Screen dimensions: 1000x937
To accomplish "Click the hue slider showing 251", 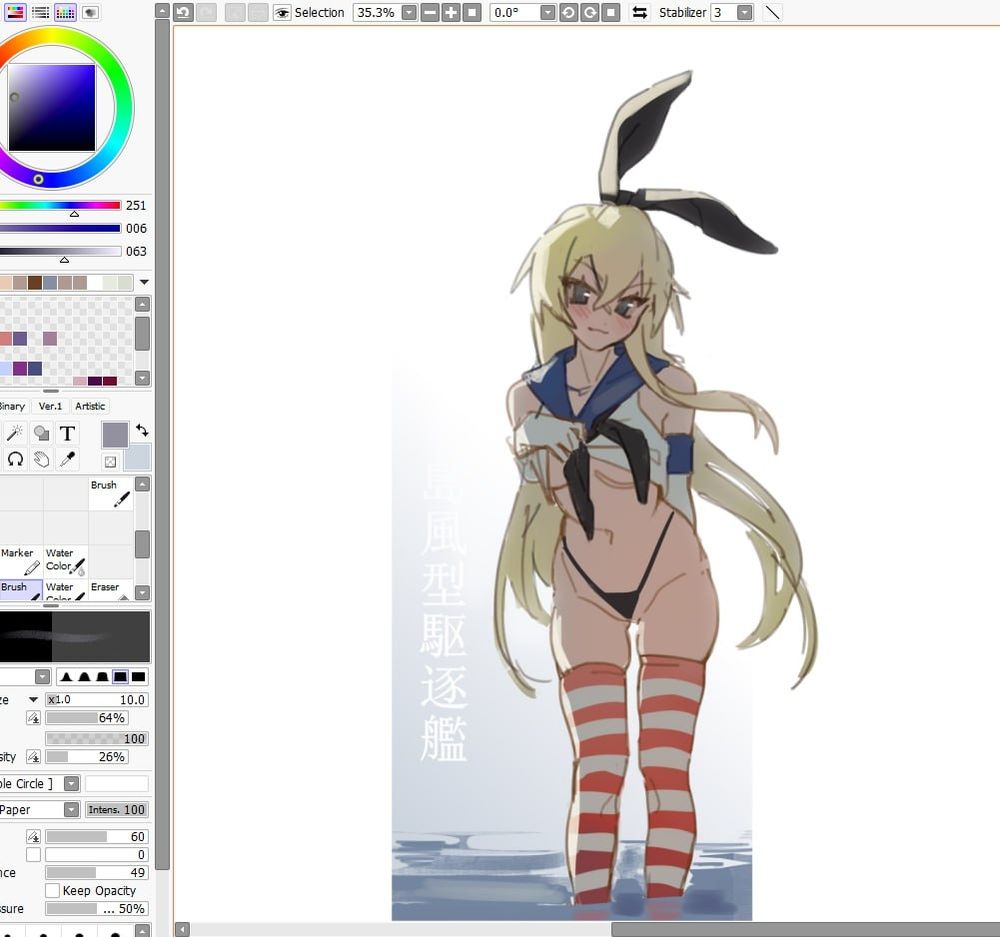I will click(x=61, y=205).
